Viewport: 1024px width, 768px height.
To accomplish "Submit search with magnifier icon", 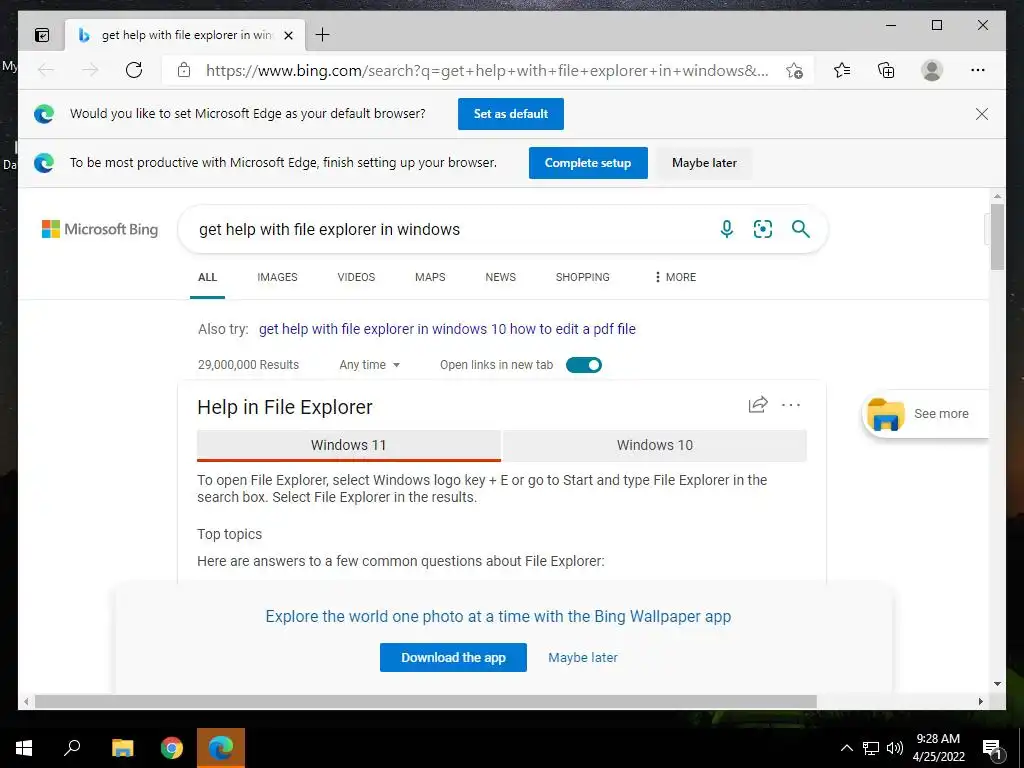I will coord(801,229).
